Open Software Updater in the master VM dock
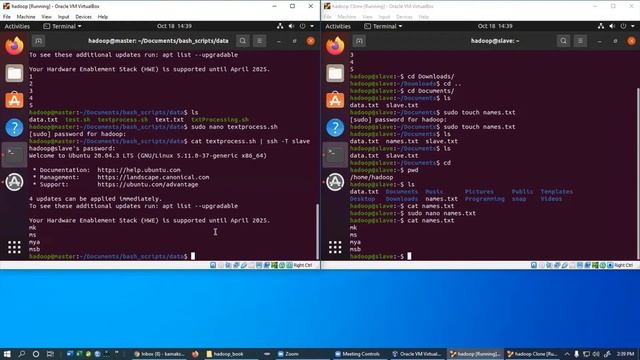The width and height of the screenshot is (640, 360). (x=14, y=182)
